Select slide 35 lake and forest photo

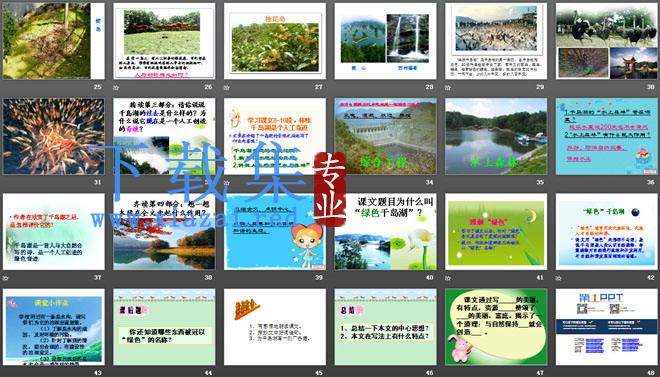tap(496, 136)
